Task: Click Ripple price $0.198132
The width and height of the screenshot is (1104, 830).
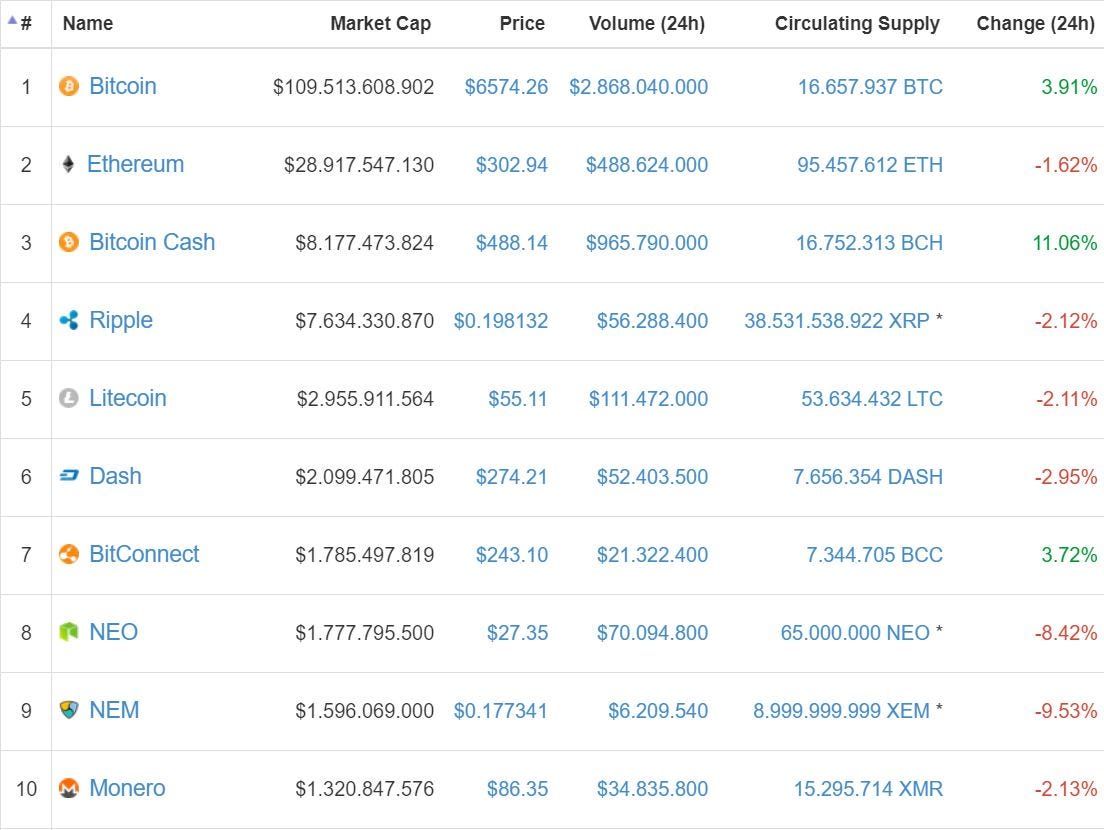Action: 501,322
